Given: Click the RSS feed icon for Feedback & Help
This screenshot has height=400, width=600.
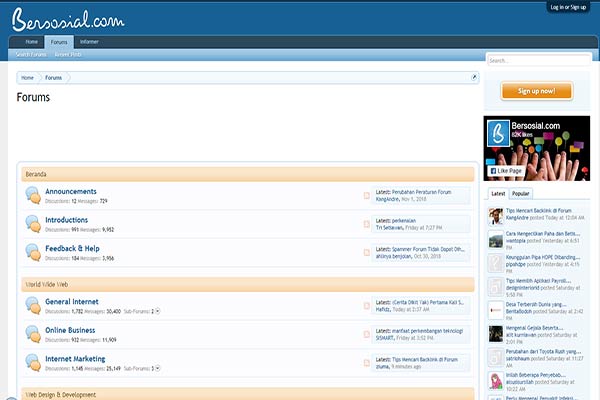Looking at the screenshot, I should [x=366, y=253].
